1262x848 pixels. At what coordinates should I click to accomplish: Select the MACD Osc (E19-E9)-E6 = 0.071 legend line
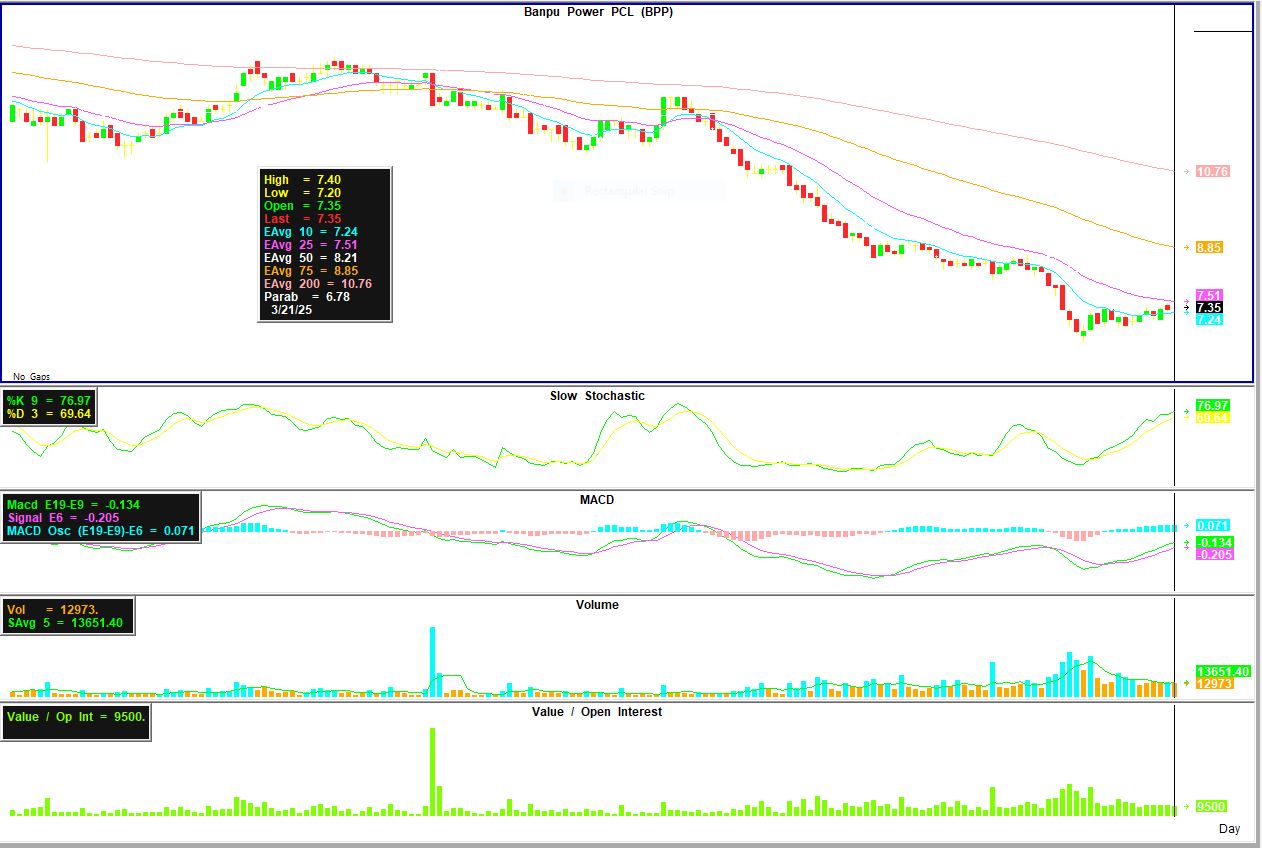pos(101,531)
